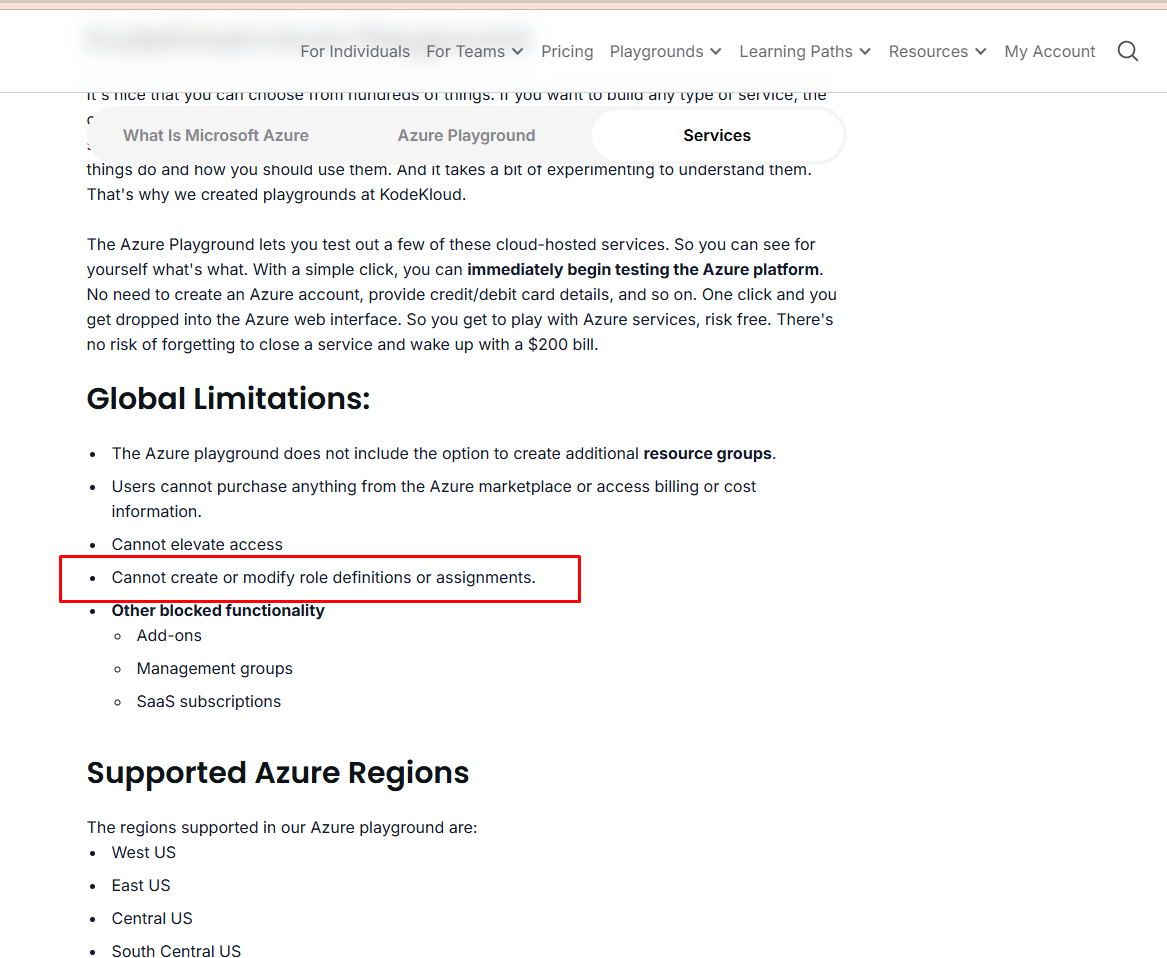
Task: Click the highlighted role definitions limitation
Action: pos(323,577)
